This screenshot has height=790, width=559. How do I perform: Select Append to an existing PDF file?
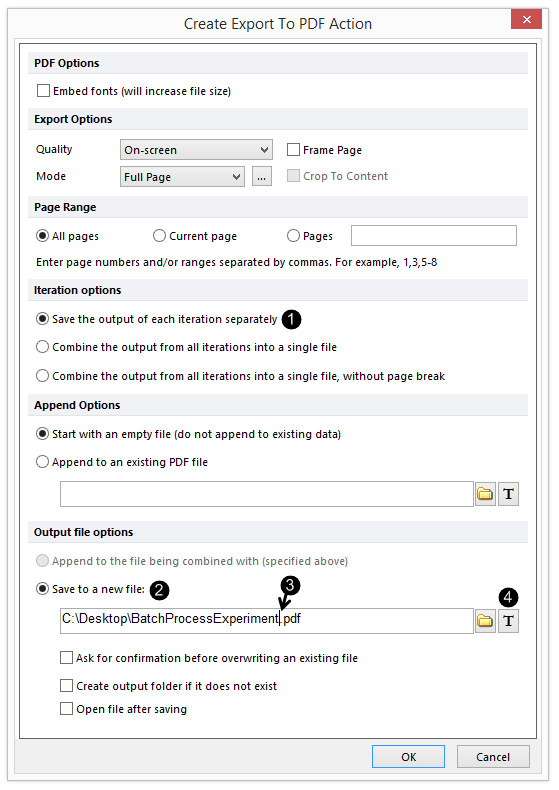pos(42,462)
